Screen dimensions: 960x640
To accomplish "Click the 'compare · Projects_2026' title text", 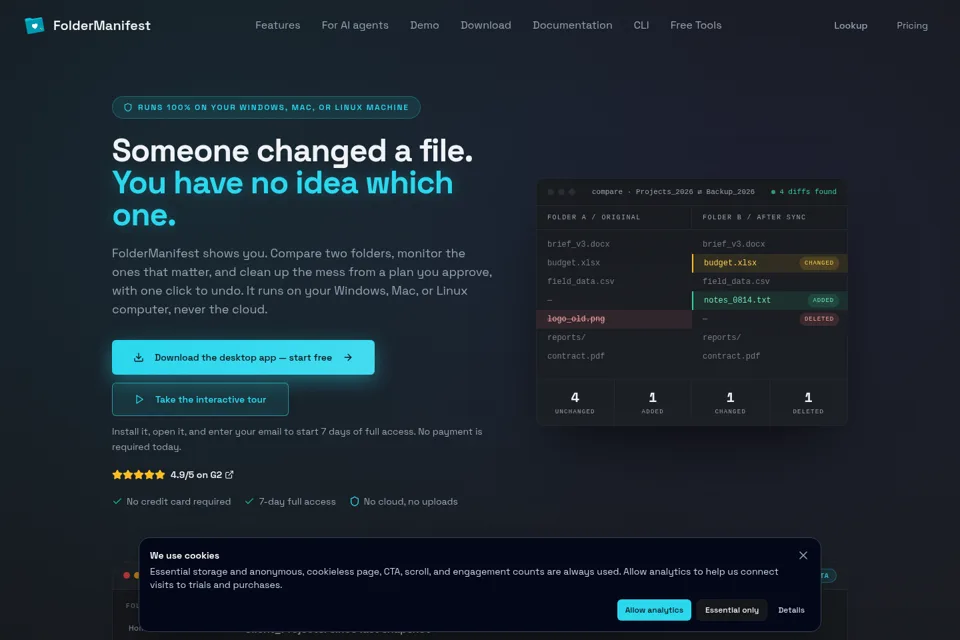I will click(x=673, y=192).
